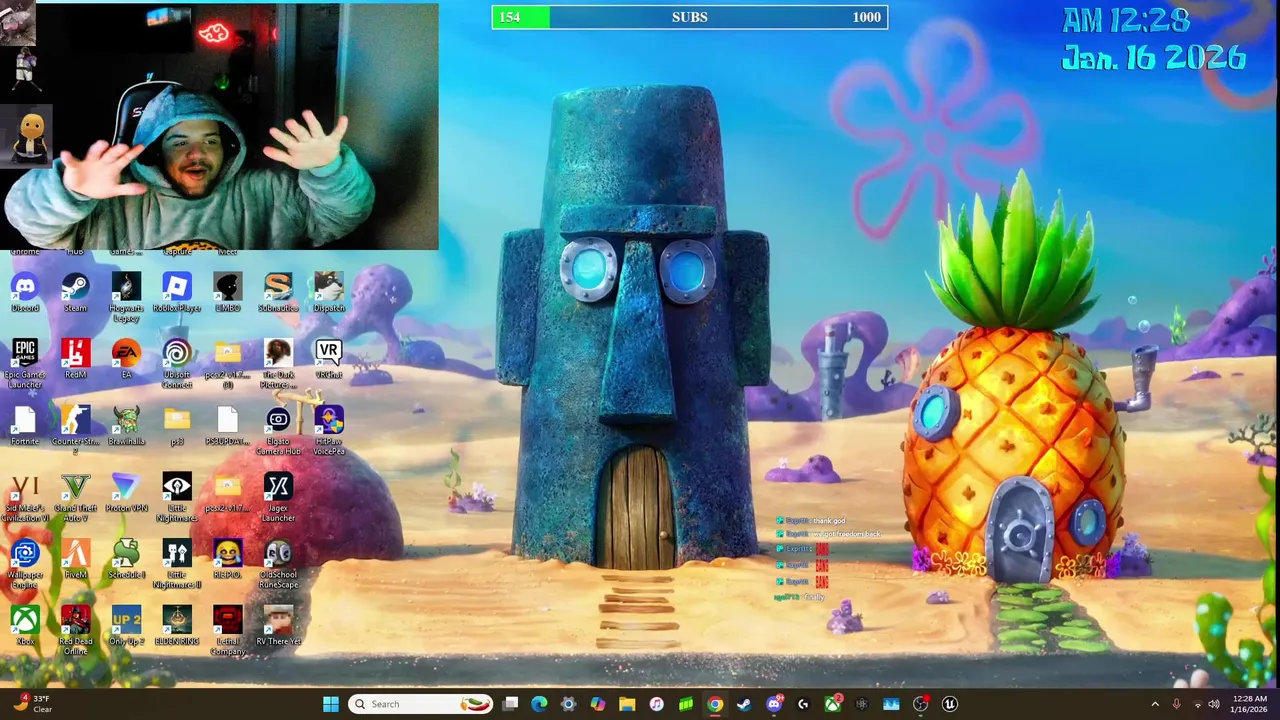The height and width of the screenshot is (720, 1280).
Task: Open the Jagex Launcher icon
Action: coord(278,497)
